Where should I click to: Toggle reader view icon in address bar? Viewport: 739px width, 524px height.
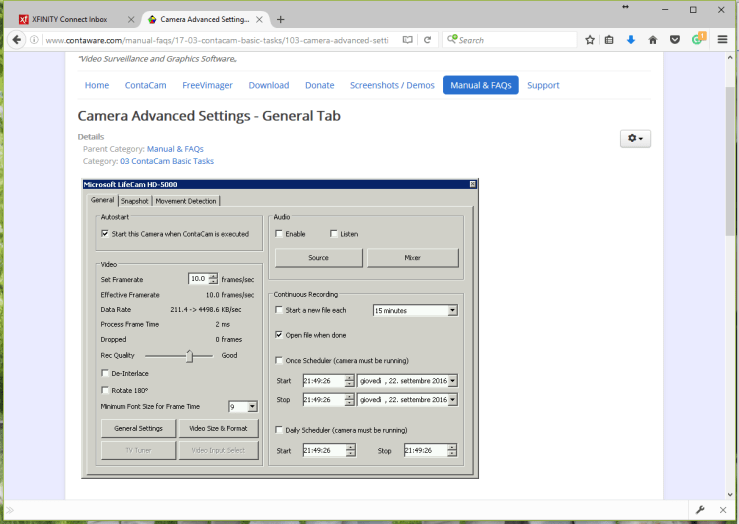407,40
